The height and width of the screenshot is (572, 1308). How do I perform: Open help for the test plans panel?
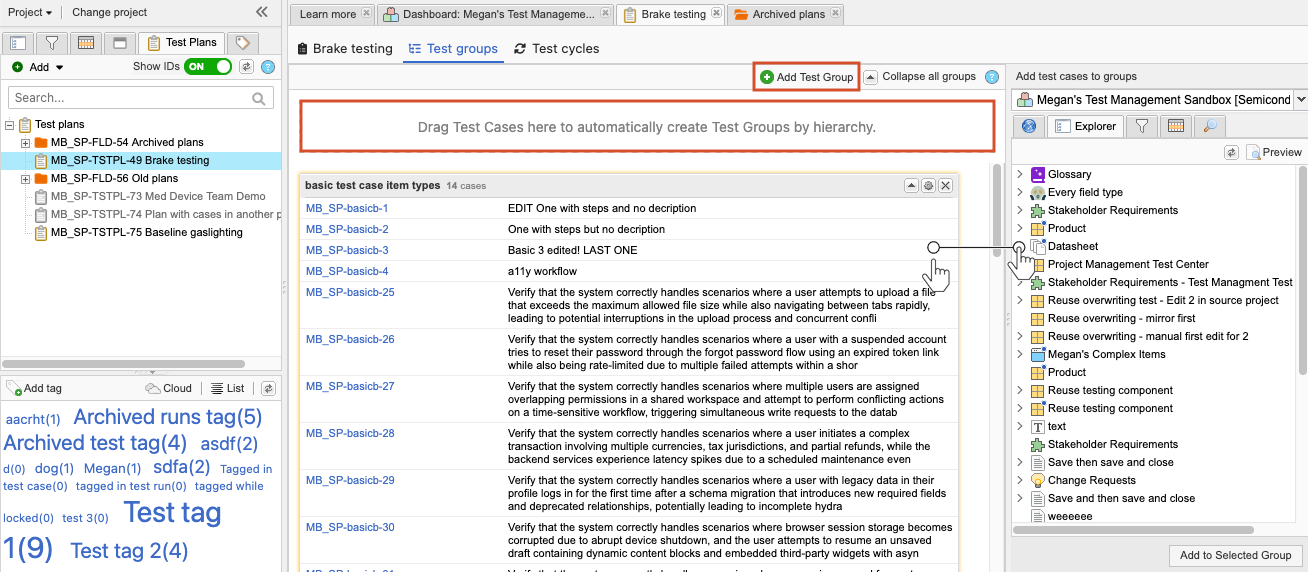(268, 67)
